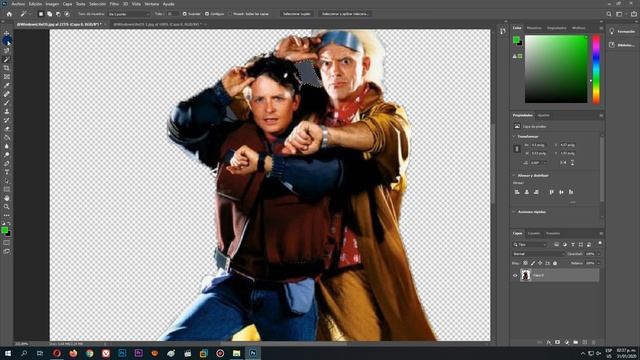Open the Opacidad slider dropdown arrow
640x360 pixels.
(x=599, y=254)
